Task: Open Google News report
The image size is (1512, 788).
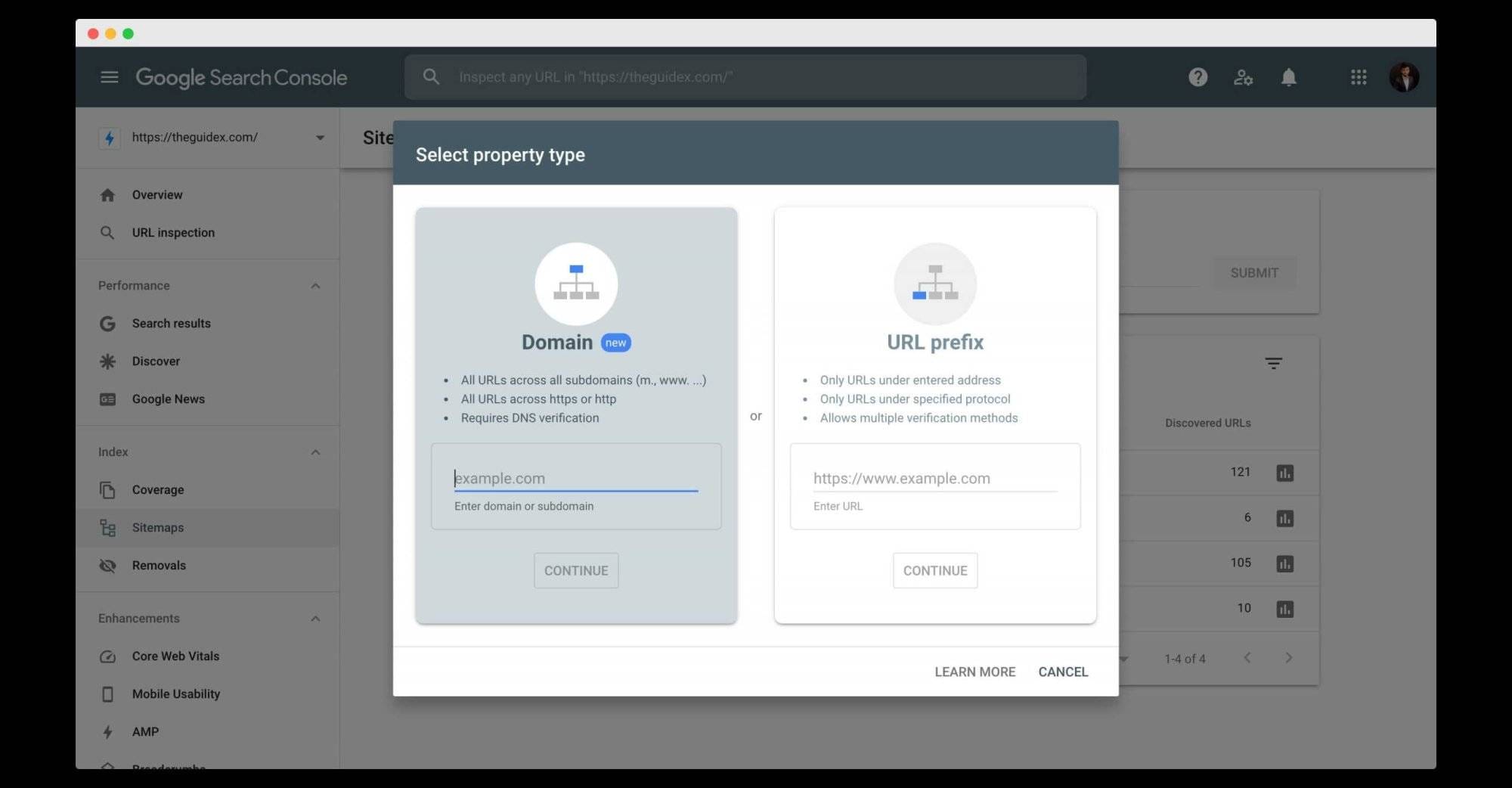Action: 169,399
